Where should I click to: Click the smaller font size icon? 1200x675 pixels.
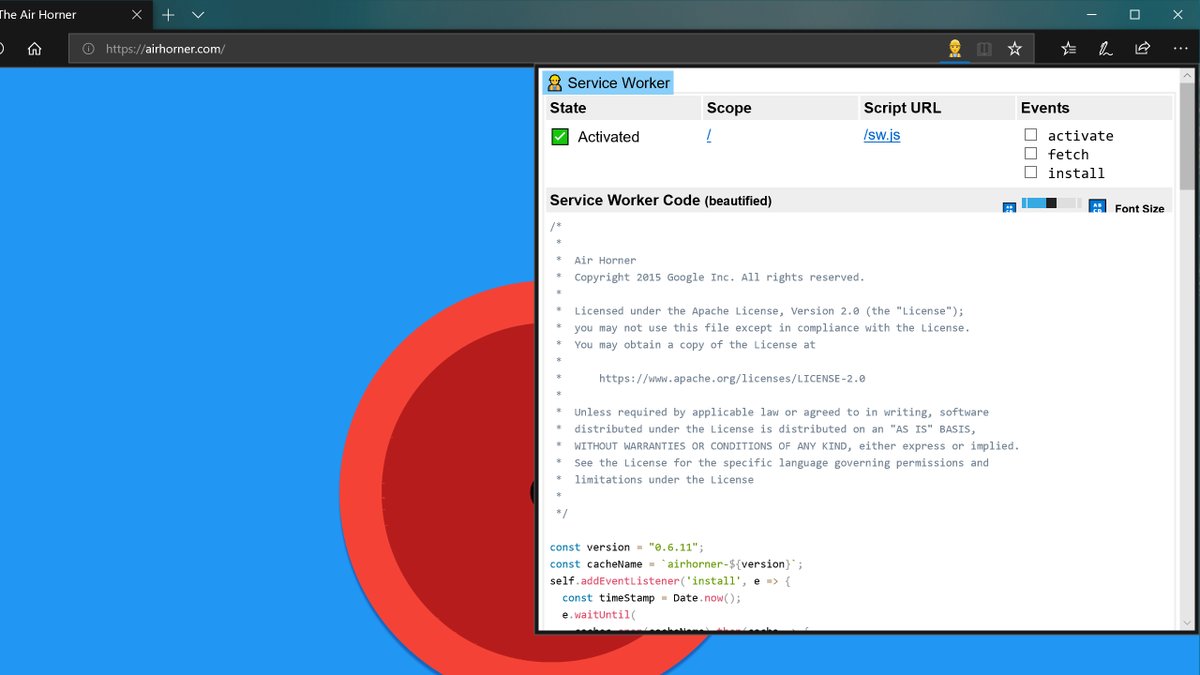(1009, 208)
